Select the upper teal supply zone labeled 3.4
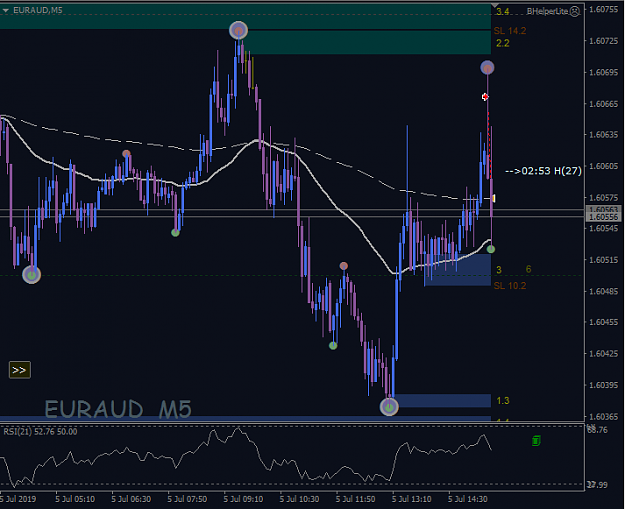The height and width of the screenshot is (509, 625). 245,17
